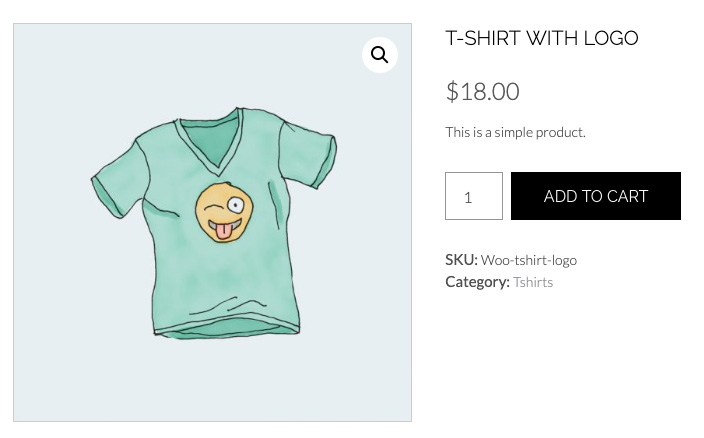
Task: Click the dollar sign in the price
Action: 452,91
